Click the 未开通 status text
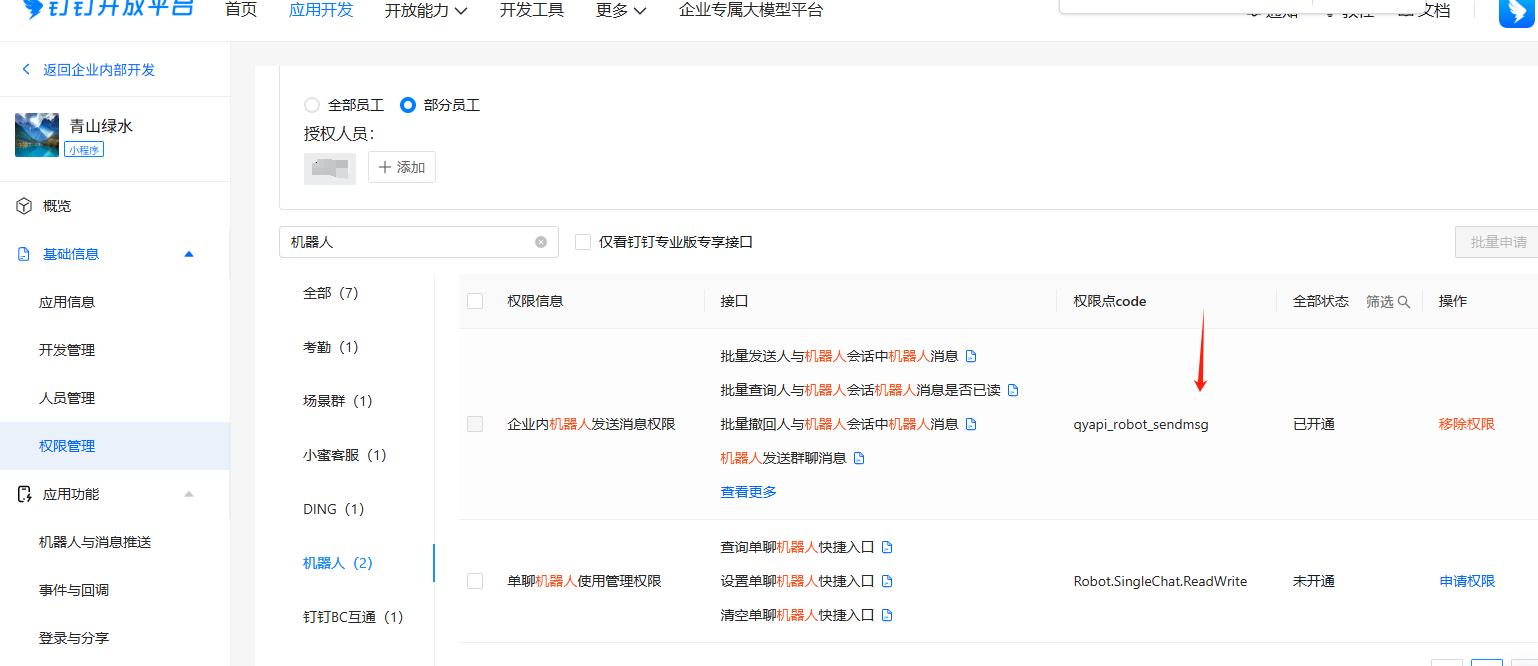Image resolution: width=1538 pixels, height=666 pixels. pyautogui.click(x=1314, y=581)
